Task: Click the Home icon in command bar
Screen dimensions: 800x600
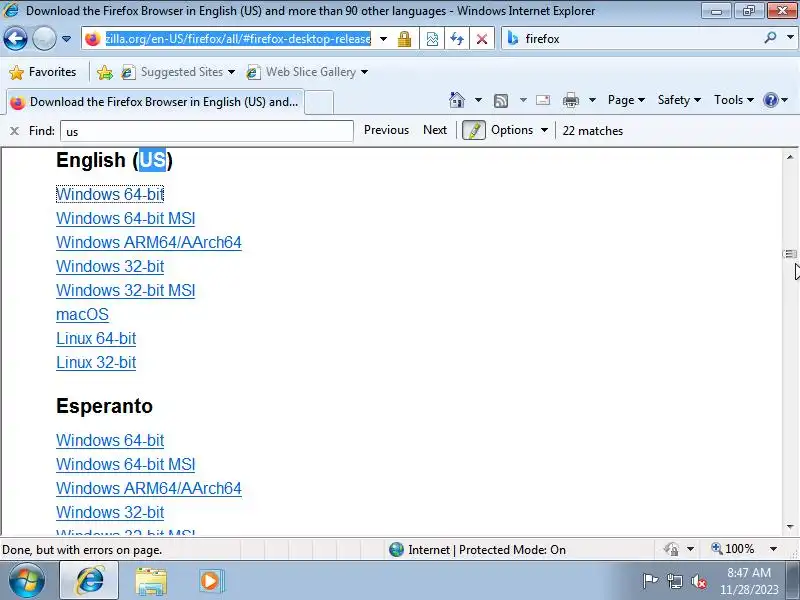Action: click(457, 100)
